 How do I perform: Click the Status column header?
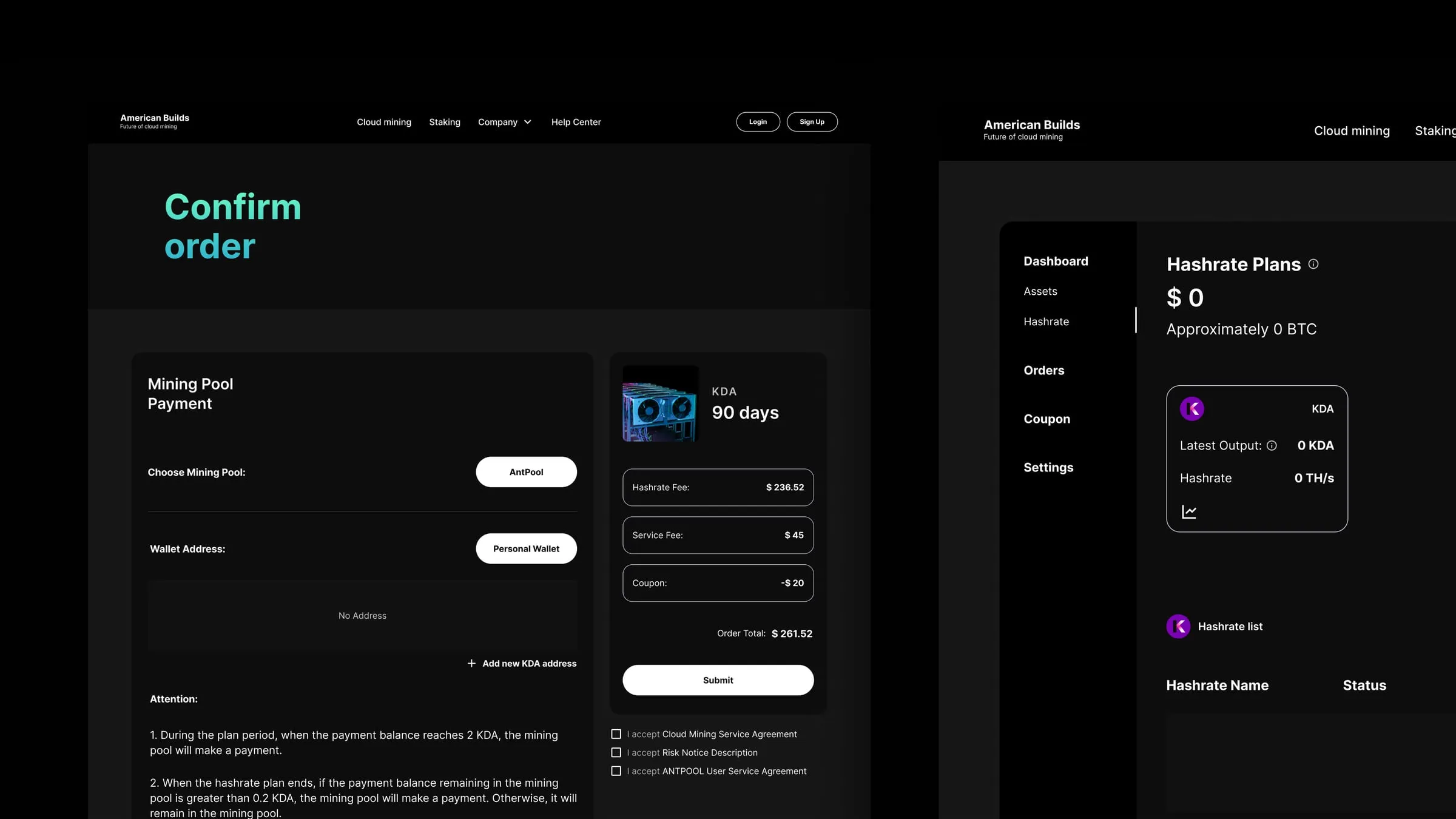click(1364, 686)
